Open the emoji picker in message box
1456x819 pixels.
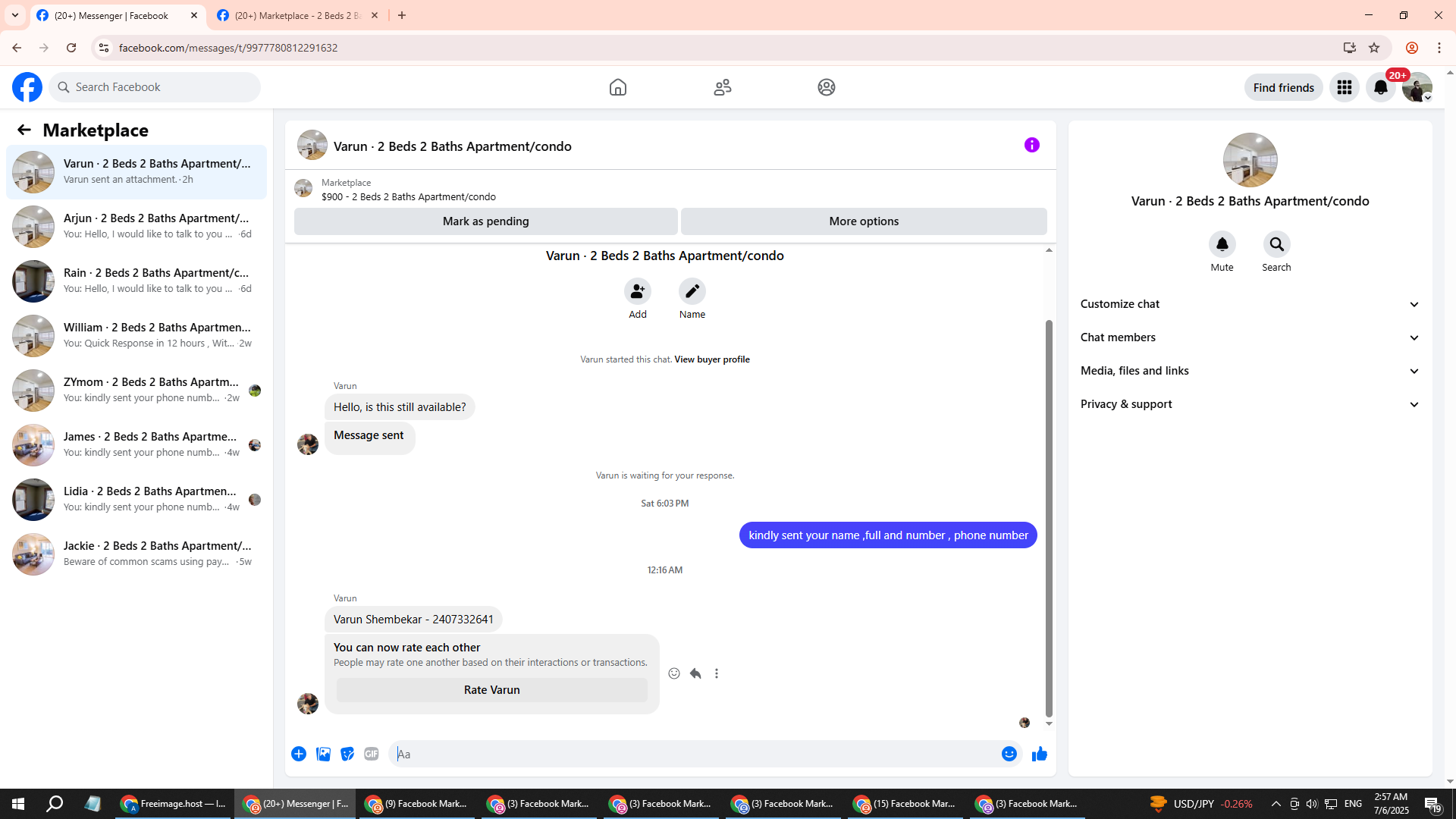[1009, 754]
